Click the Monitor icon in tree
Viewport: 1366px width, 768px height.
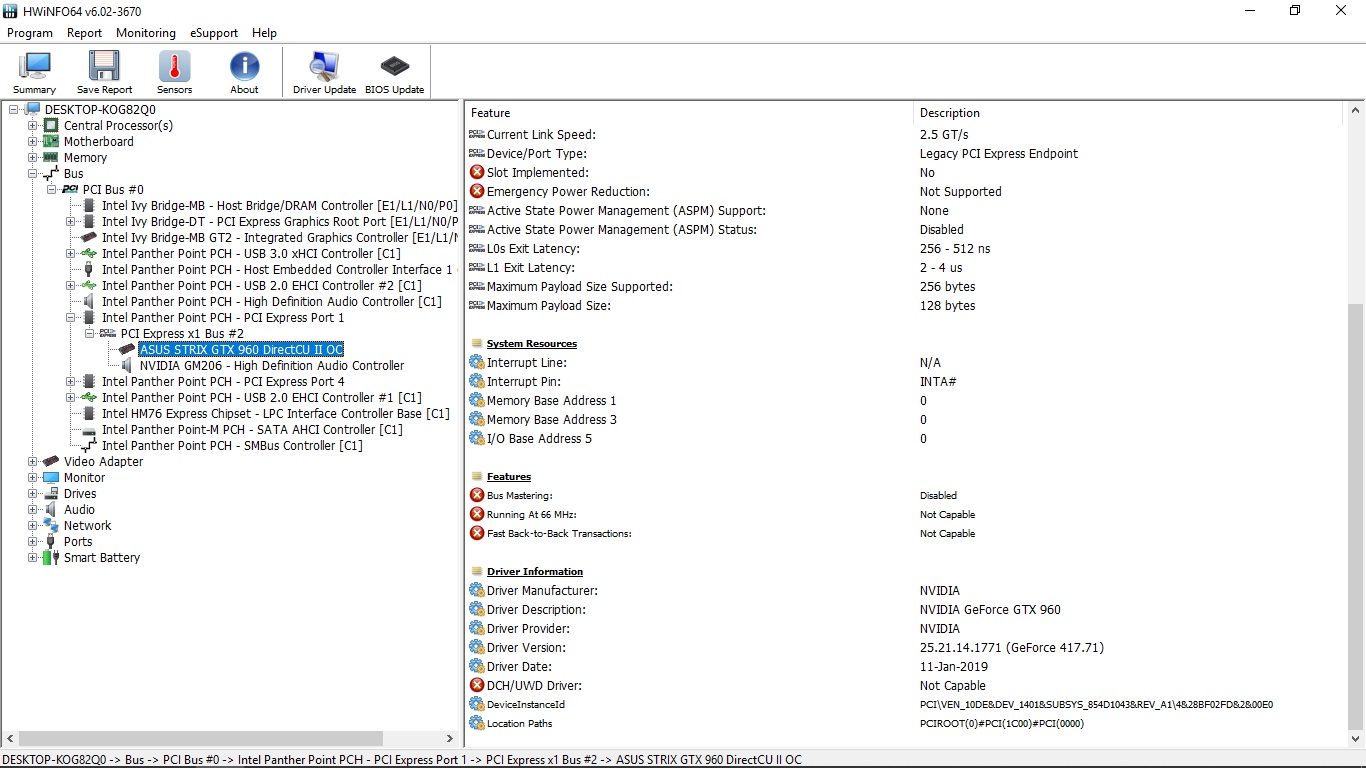tap(51, 478)
